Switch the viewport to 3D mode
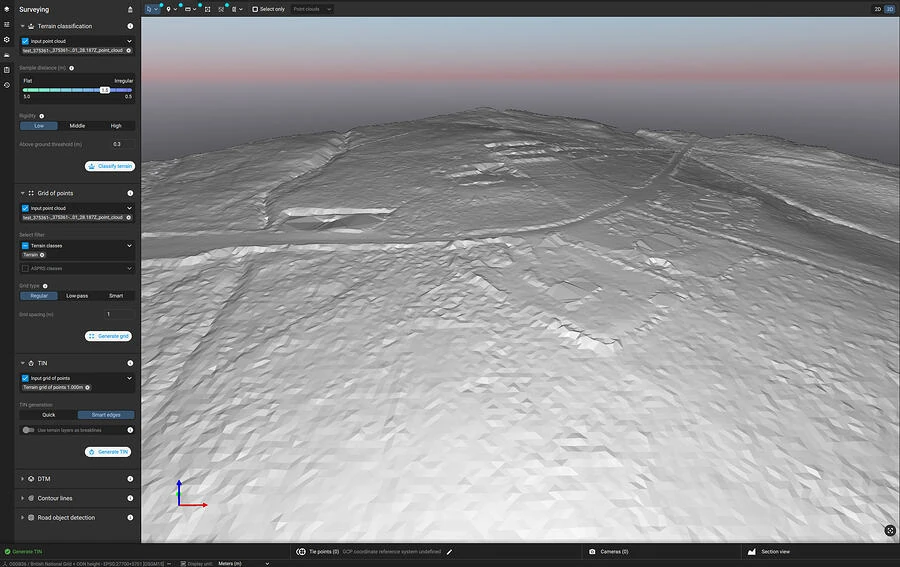This screenshot has width=900, height=567. (x=890, y=9)
